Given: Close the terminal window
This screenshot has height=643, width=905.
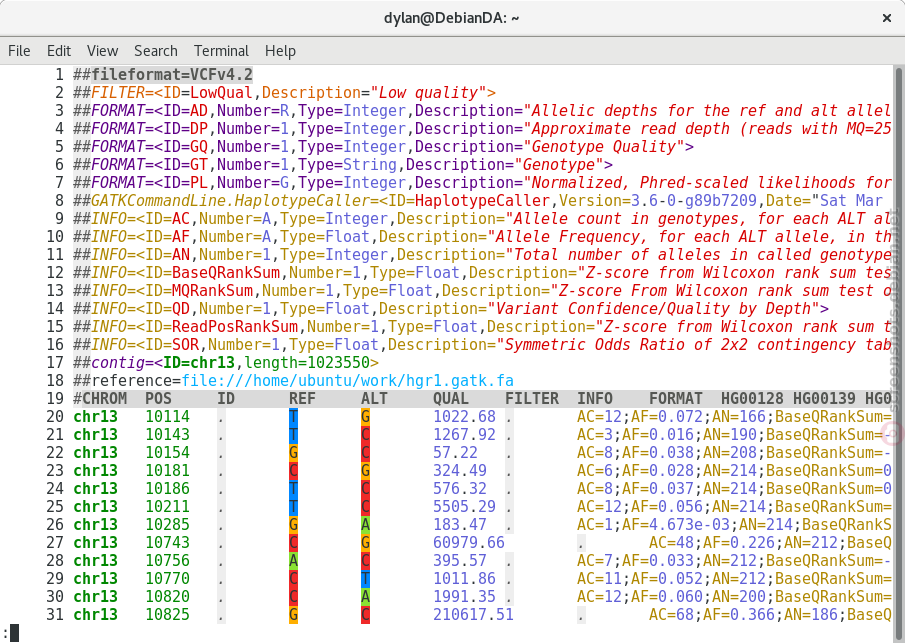Looking at the screenshot, I should point(887,18).
